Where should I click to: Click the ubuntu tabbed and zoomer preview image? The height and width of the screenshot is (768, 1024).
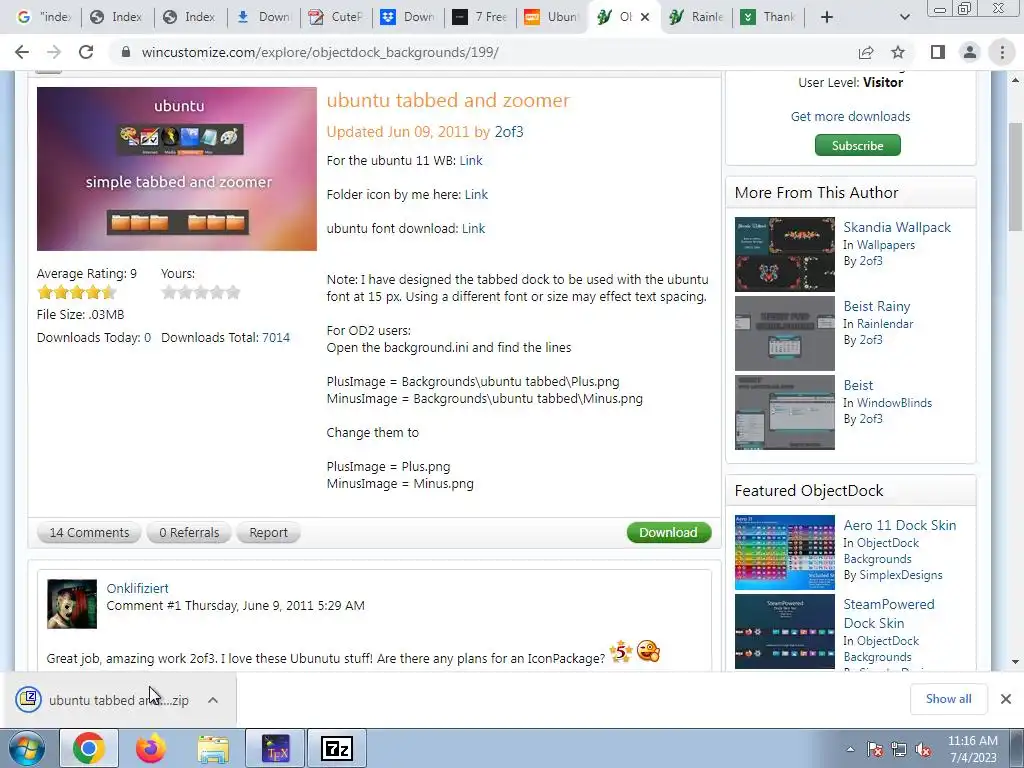coord(176,168)
